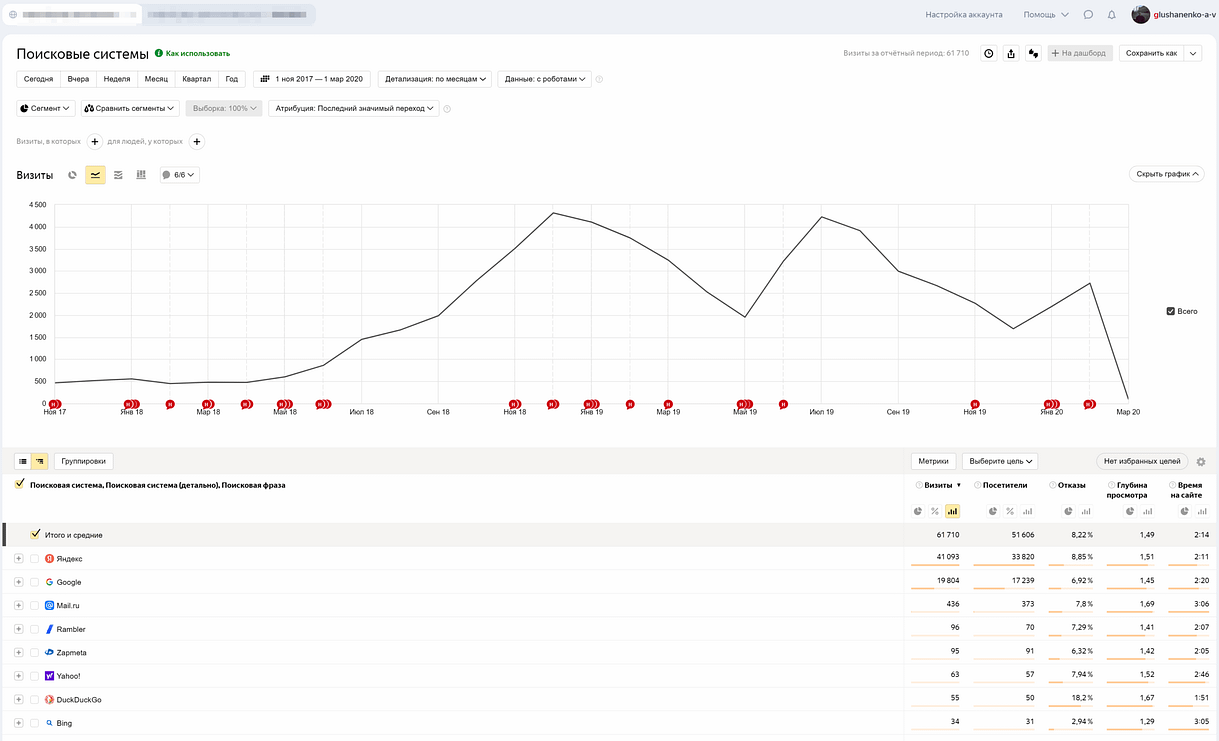Select the 'Квартал' period tab
The width and height of the screenshot is (1219, 741).
point(196,79)
